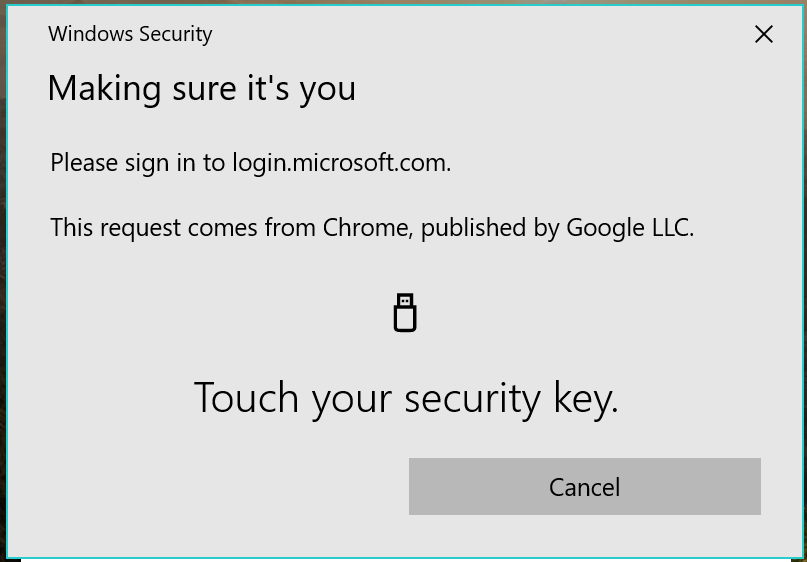Click the word "Making" in the heading
Image resolution: width=807 pixels, height=562 pixels.
104,89
